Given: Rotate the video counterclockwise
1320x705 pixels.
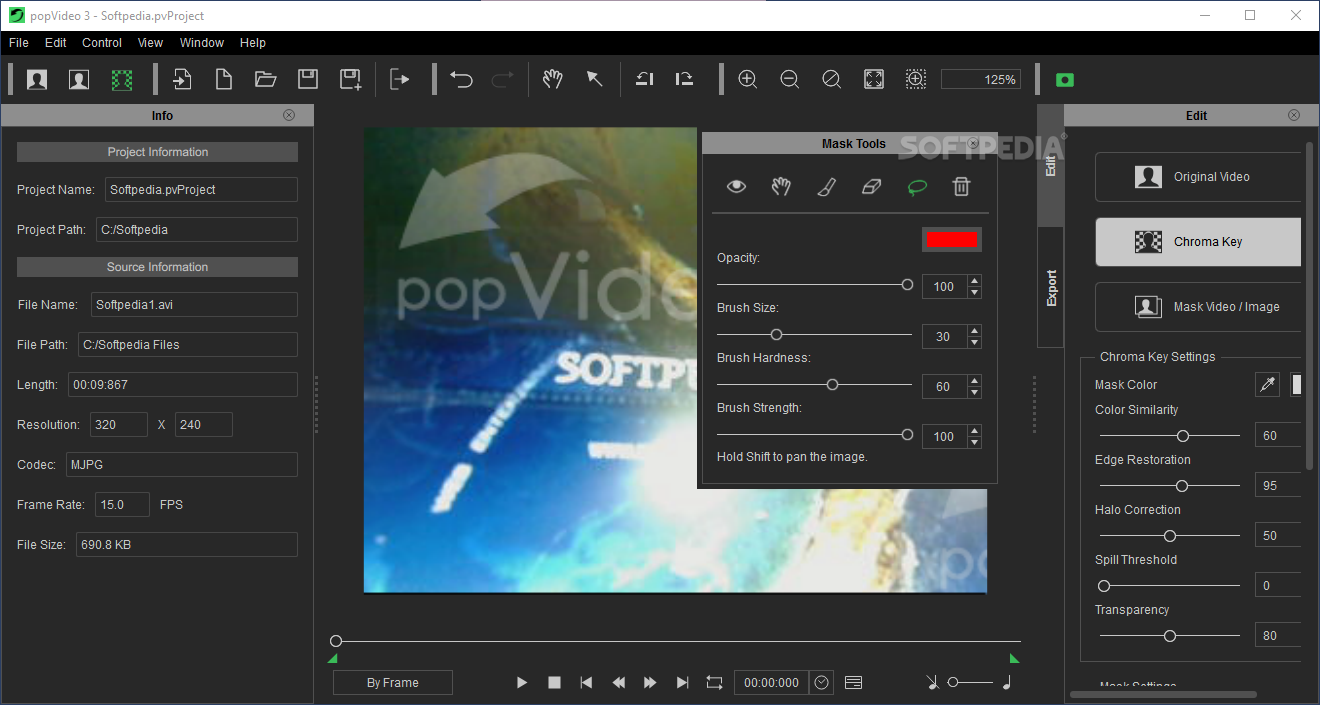Looking at the screenshot, I should pyautogui.click(x=645, y=79).
